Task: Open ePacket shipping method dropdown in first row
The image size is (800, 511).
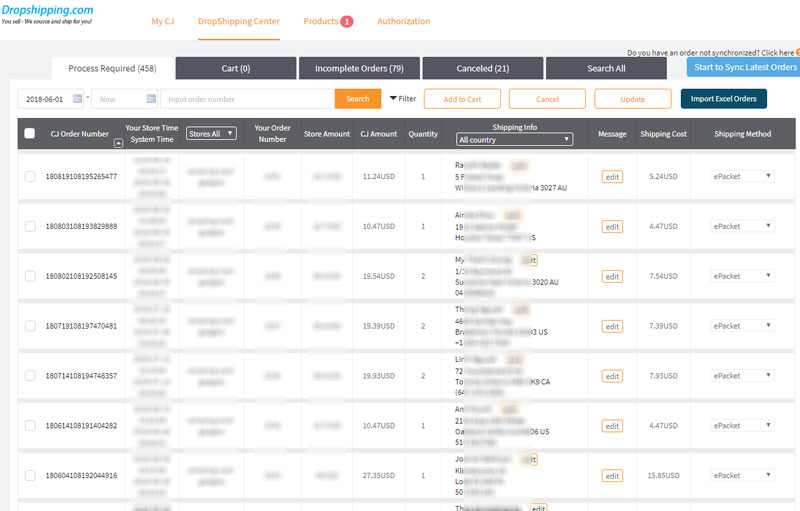Action: pos(742,176)
